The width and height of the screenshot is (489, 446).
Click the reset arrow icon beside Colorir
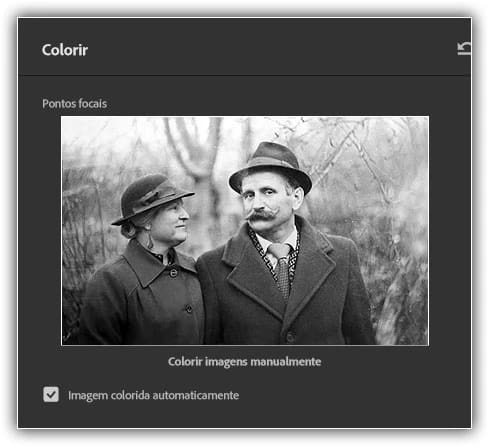coord(464,48)
